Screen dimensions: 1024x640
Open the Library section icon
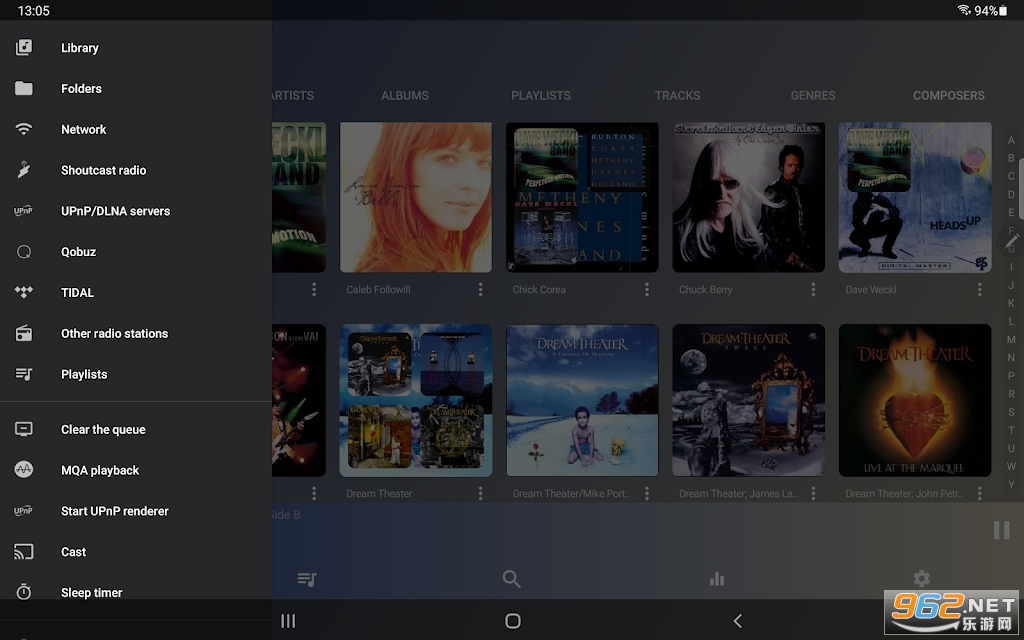[24, 48]
